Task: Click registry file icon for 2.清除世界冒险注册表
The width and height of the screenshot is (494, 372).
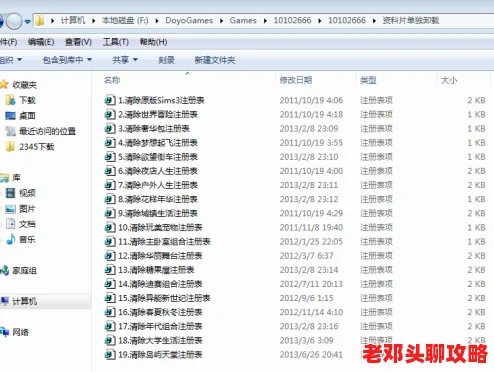Action: pos(110,114)
